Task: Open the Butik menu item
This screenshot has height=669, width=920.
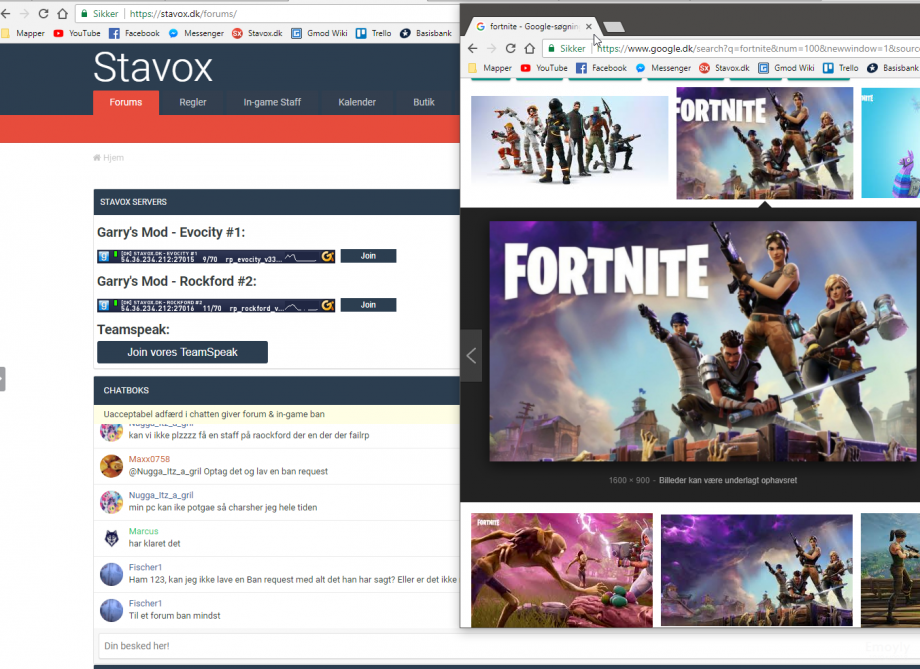Action: (424, 102)
